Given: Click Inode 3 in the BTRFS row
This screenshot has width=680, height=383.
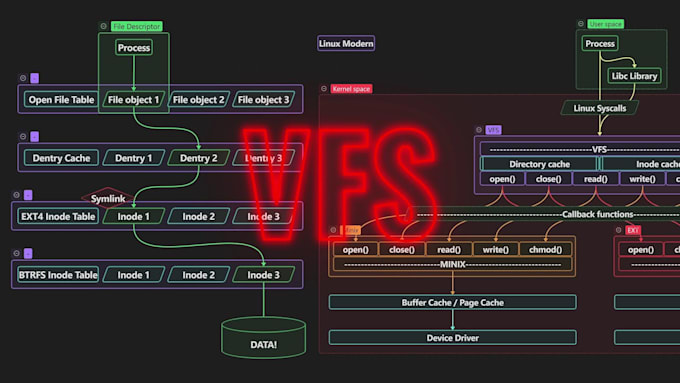Looking at the screenshot, I should (264, 275).
